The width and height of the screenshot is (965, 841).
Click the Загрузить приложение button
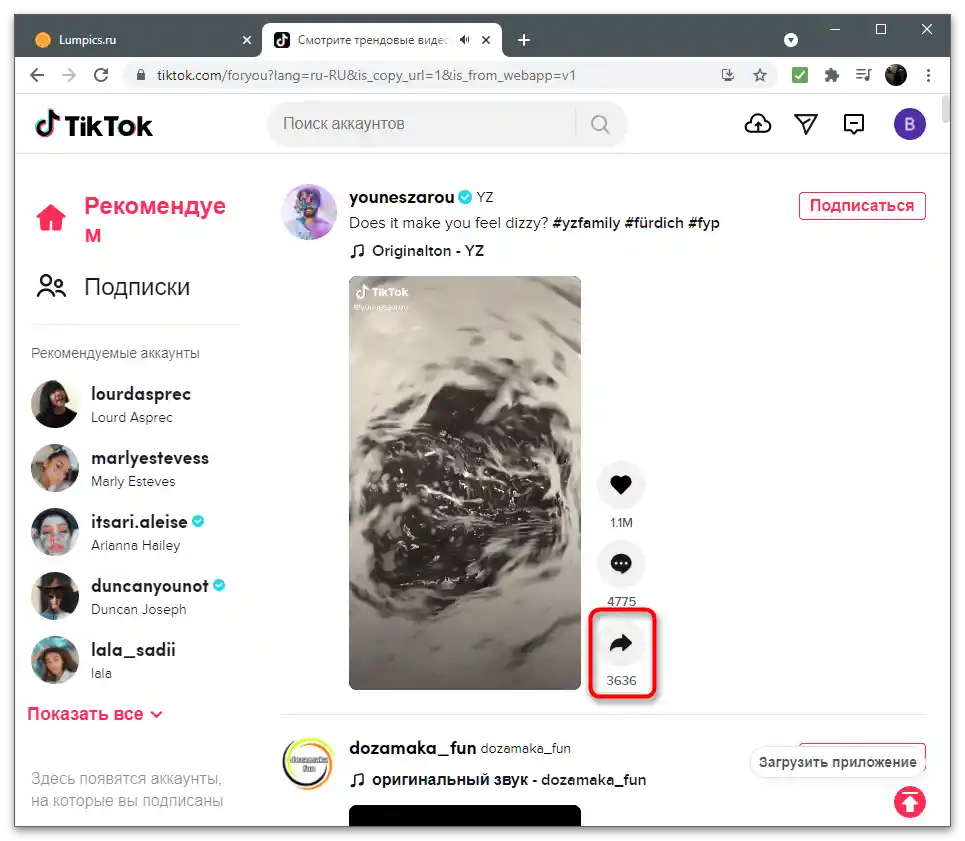pos(837,762)
